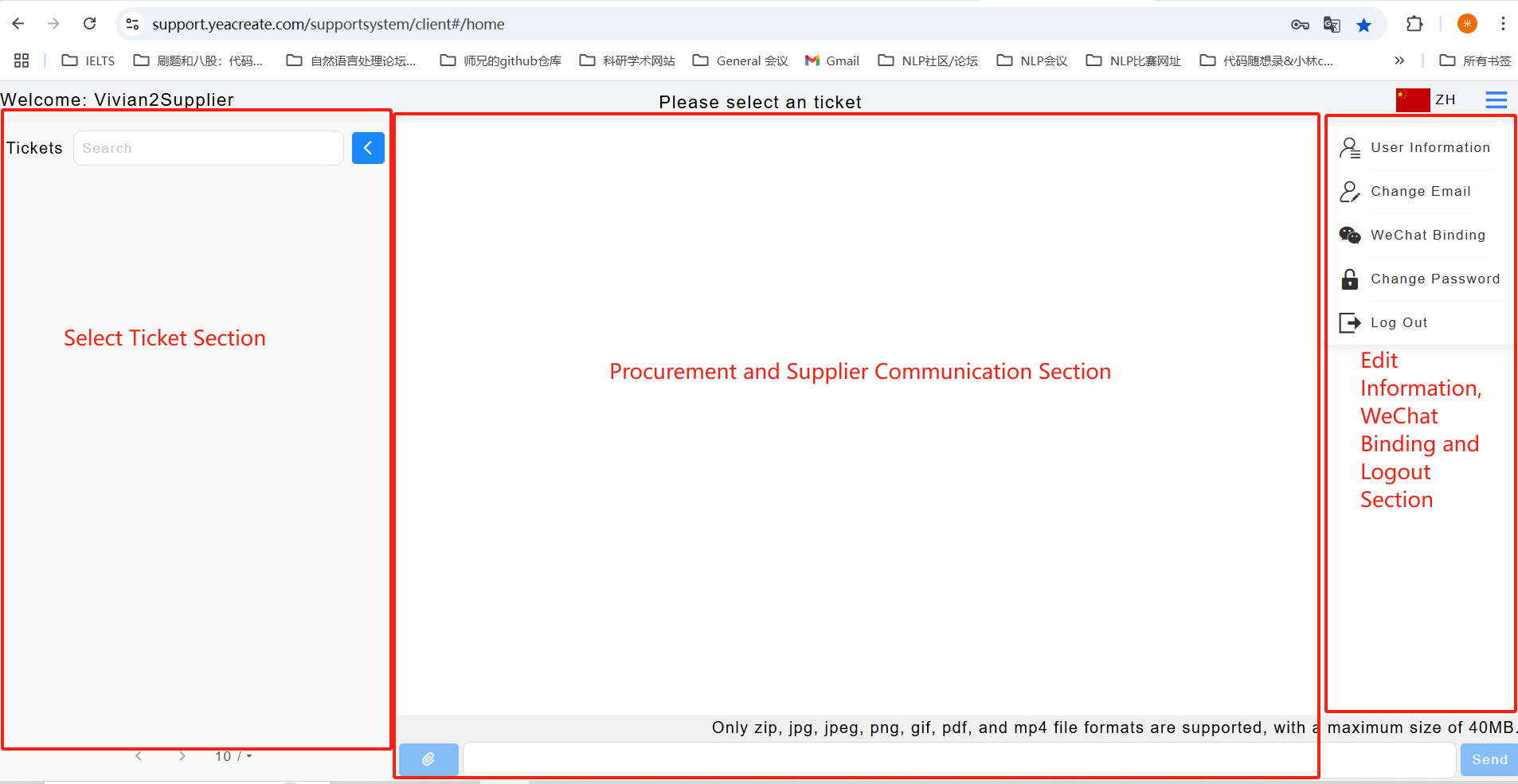Expand the 10 per page dropdown
This screenshot has width=1518, height=784.
click(x=233, y=756)
